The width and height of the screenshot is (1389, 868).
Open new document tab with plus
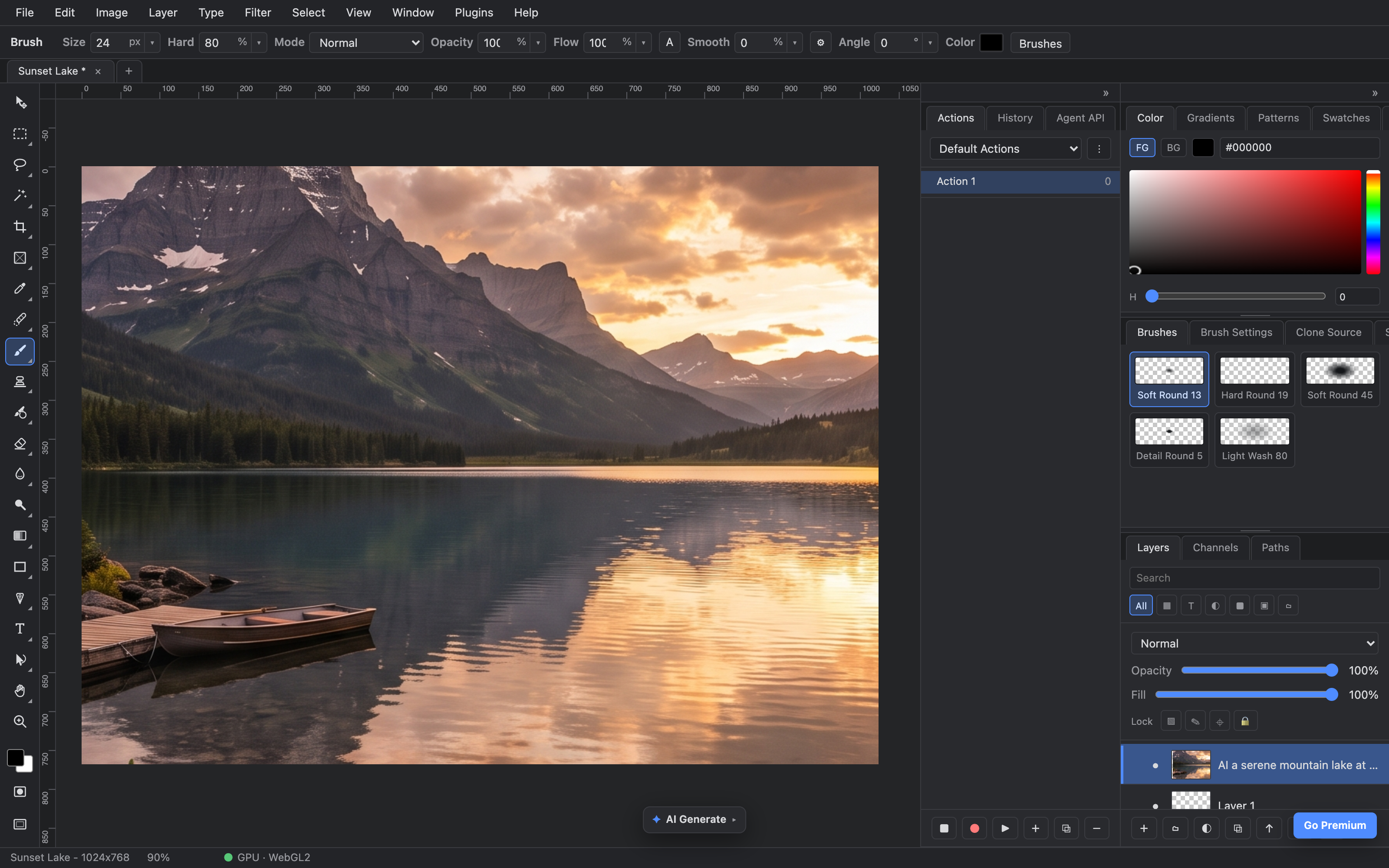[128, 71]
